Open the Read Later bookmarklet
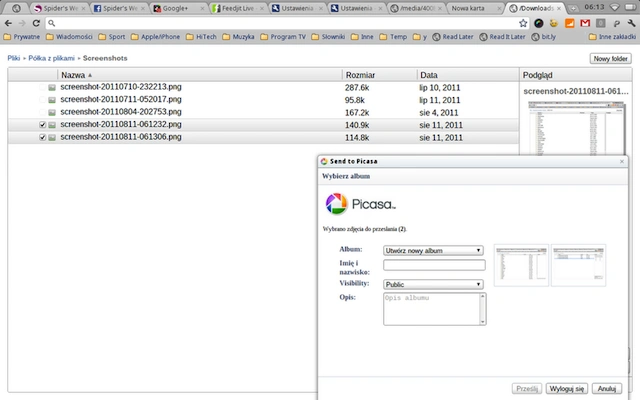Screen dimensions: 640x400 (x=453, y=37)
